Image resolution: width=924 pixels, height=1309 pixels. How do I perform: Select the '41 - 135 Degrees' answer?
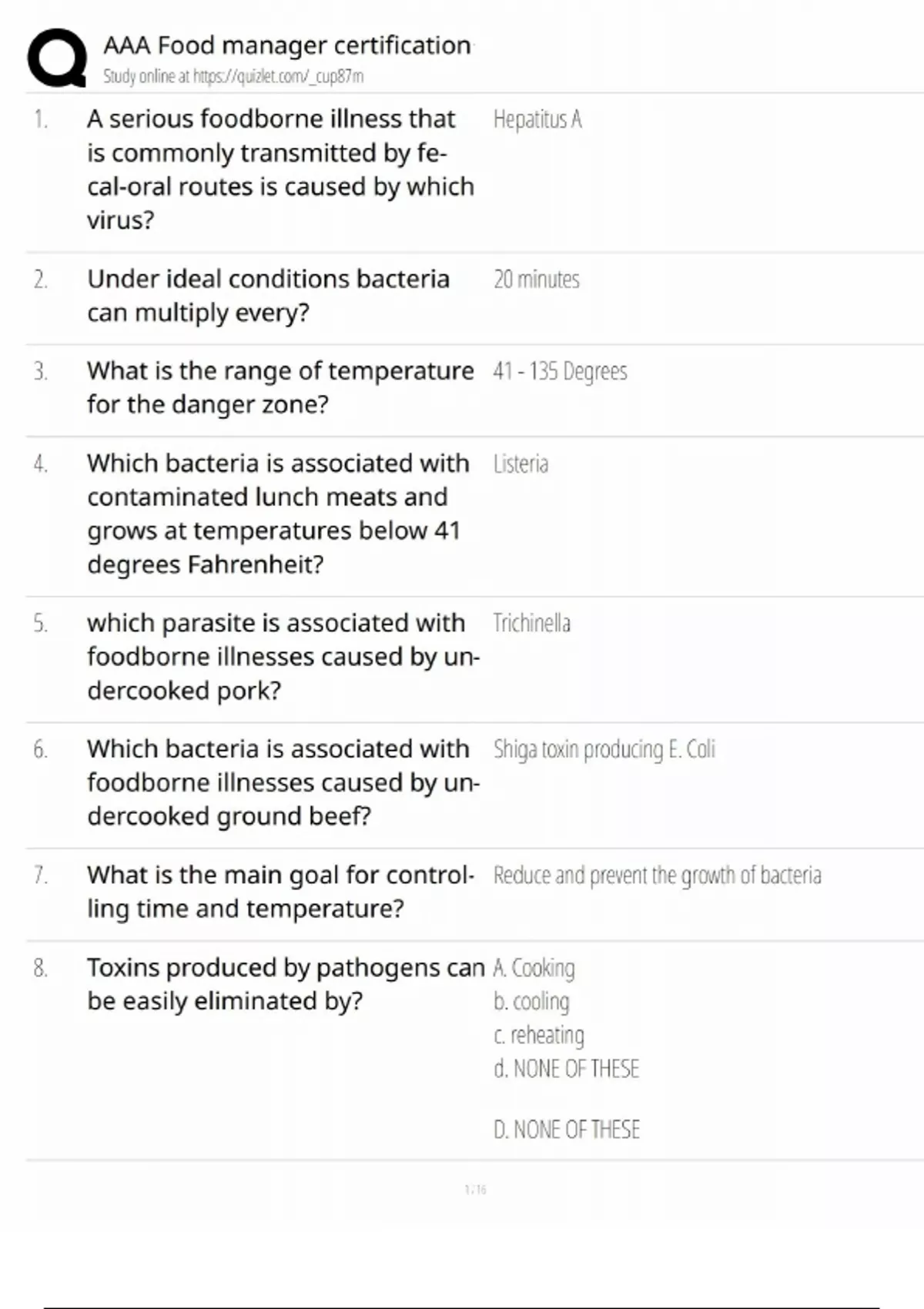pos(560,371)
